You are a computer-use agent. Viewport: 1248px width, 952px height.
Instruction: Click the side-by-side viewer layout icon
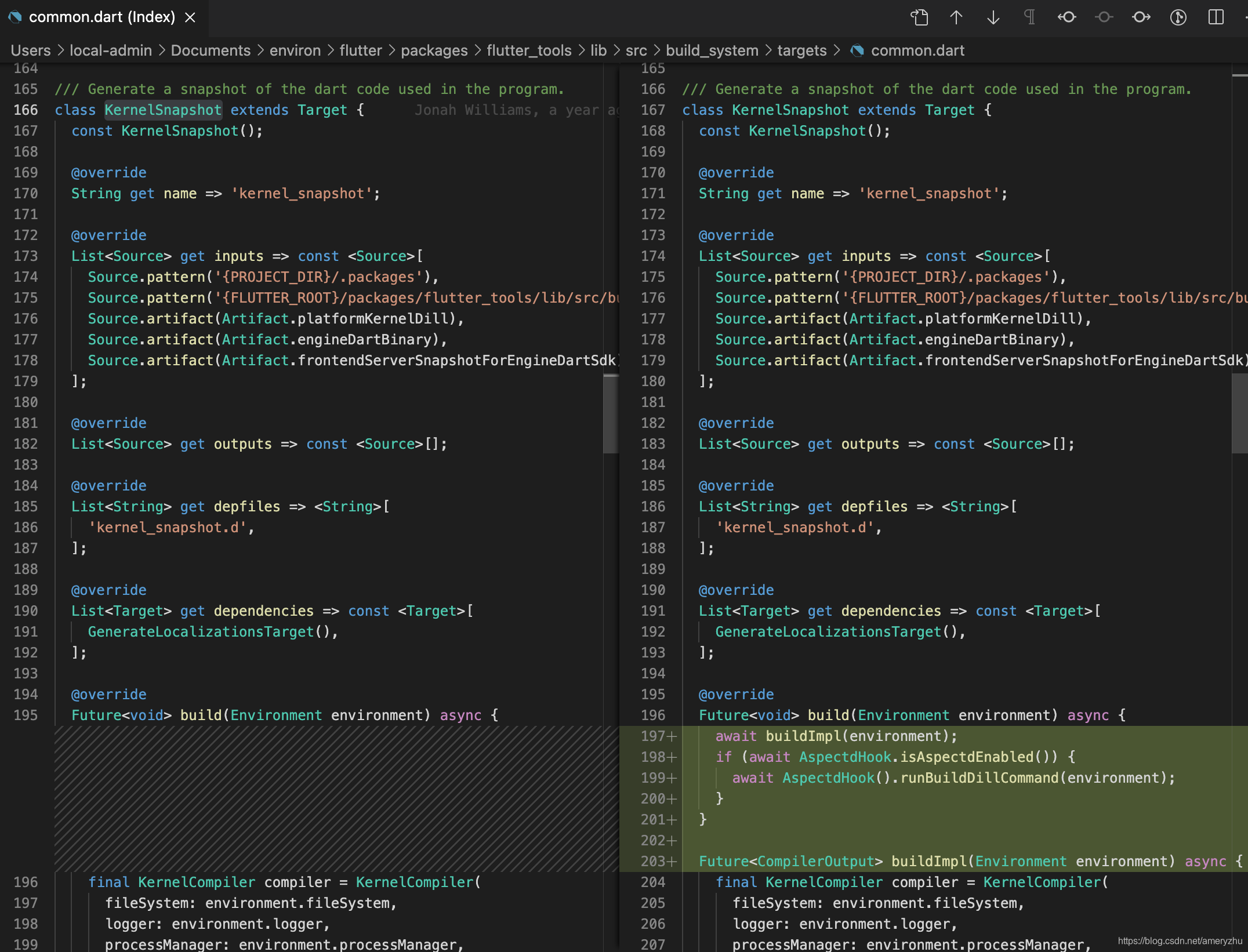1216,17
